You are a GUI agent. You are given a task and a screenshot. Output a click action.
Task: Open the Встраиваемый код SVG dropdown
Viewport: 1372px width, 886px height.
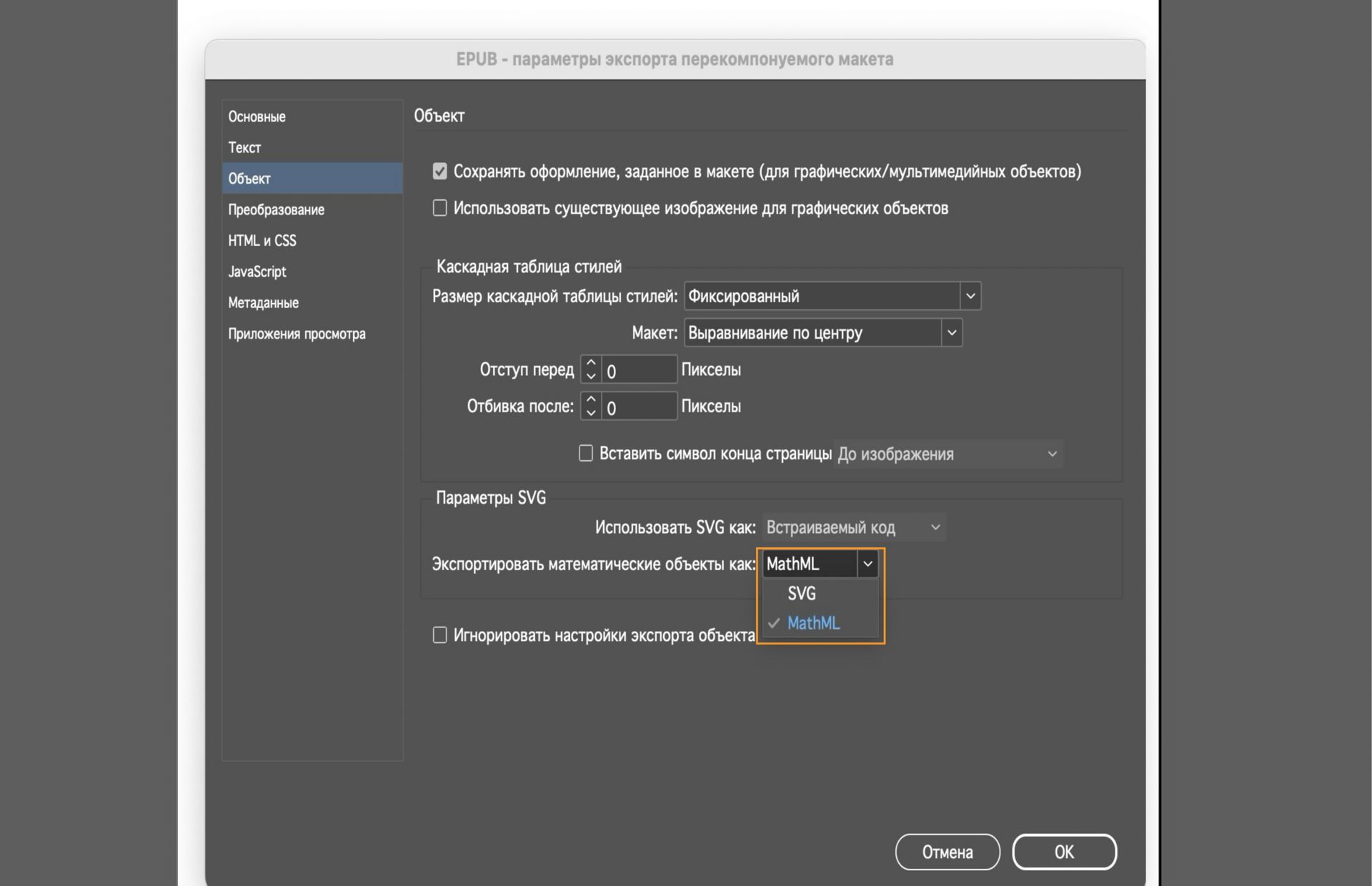(x=853, y=527)
